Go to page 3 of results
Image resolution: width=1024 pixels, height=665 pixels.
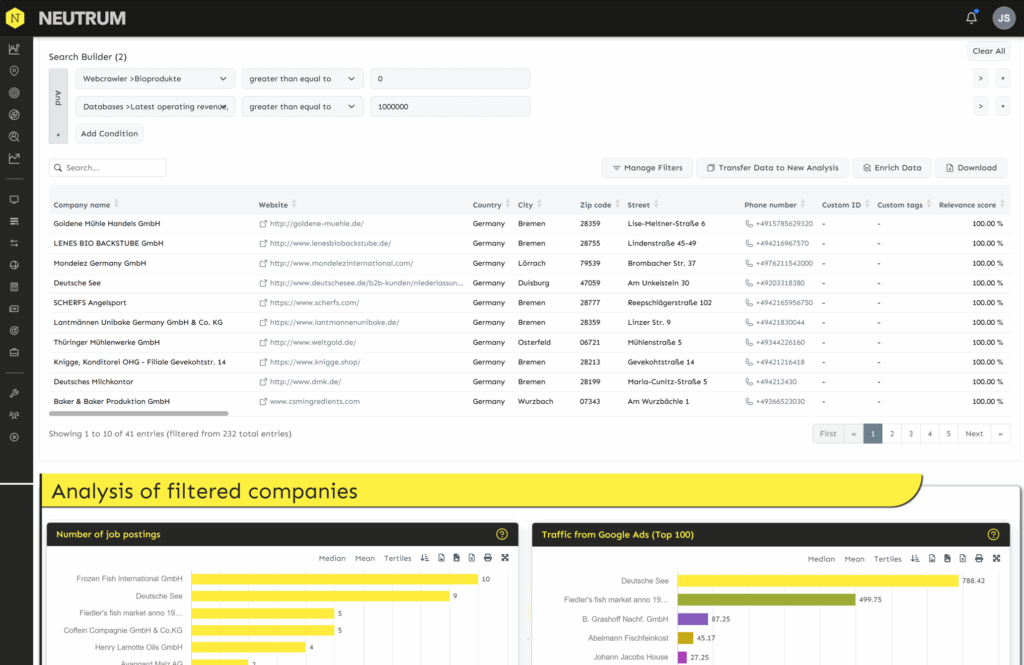click(910, 434)
